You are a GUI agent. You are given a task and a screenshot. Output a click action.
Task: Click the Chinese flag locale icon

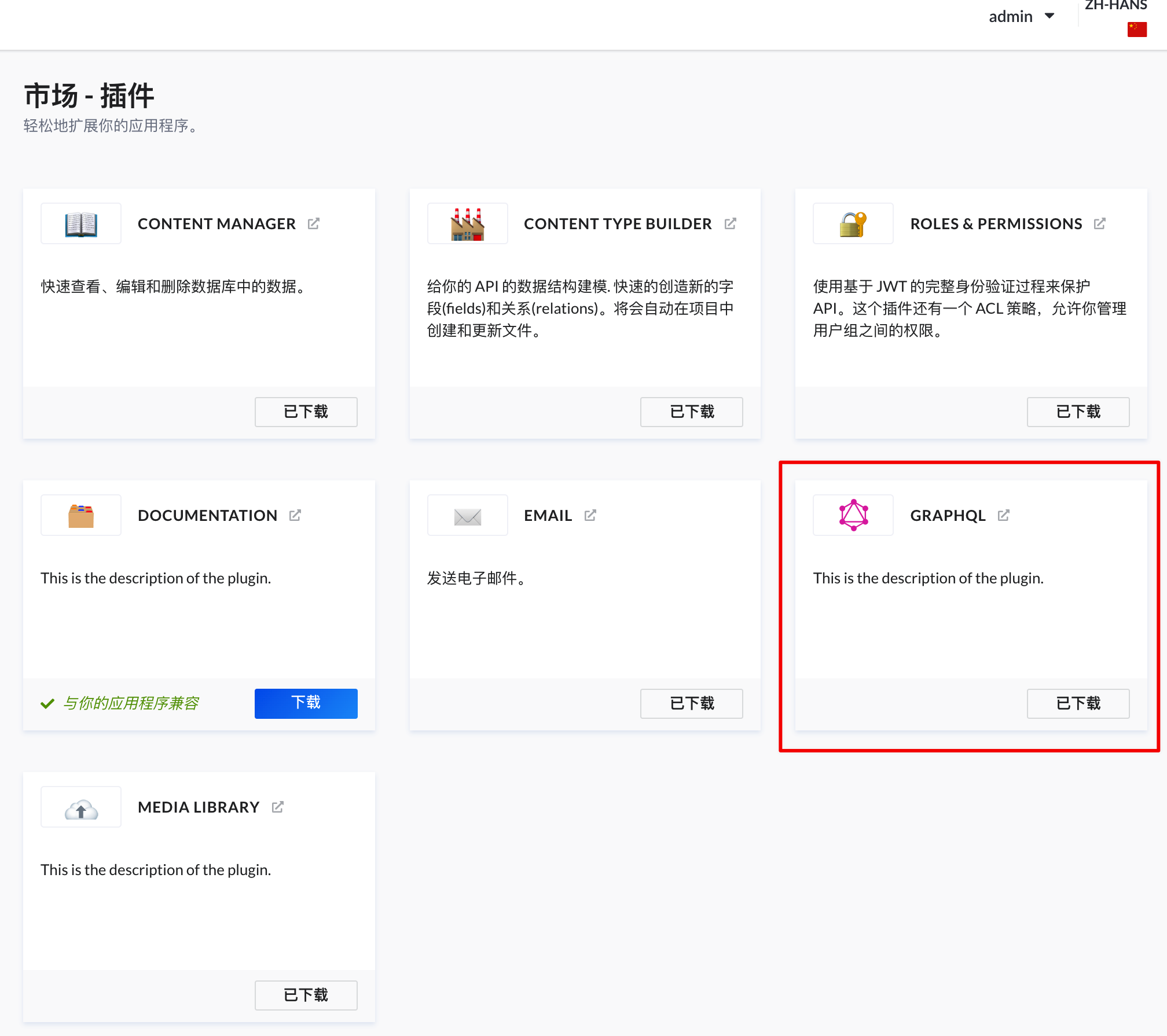point(1137,29)
